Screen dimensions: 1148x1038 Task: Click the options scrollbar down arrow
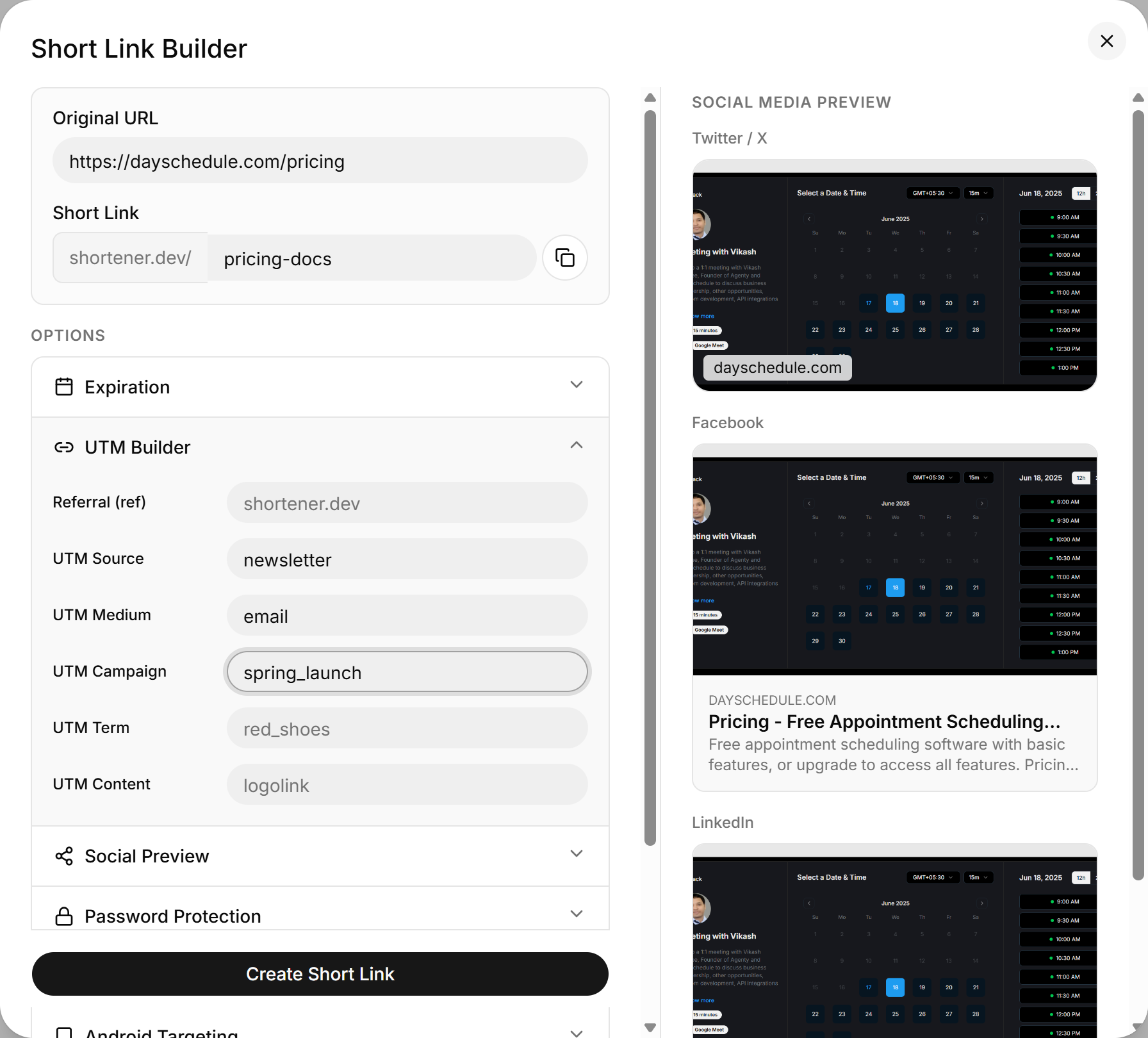650,1028
